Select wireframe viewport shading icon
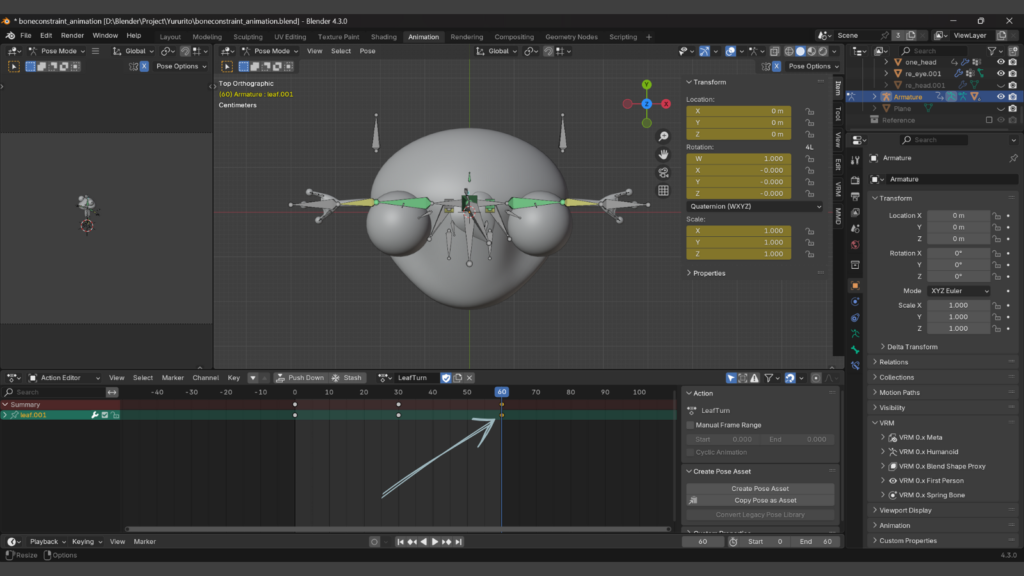The width and height of the screenshot is (1024, 576). 789,51
